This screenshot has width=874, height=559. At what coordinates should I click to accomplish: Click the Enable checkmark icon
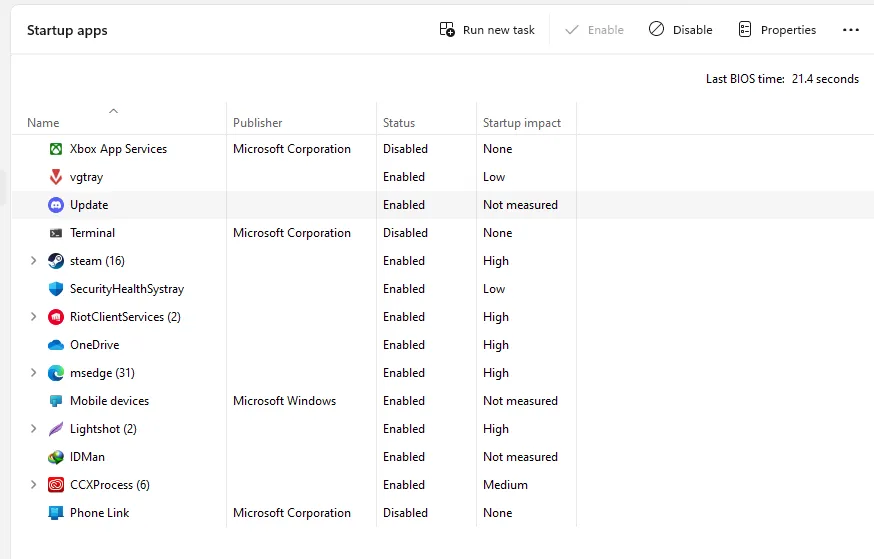(572, 30)
